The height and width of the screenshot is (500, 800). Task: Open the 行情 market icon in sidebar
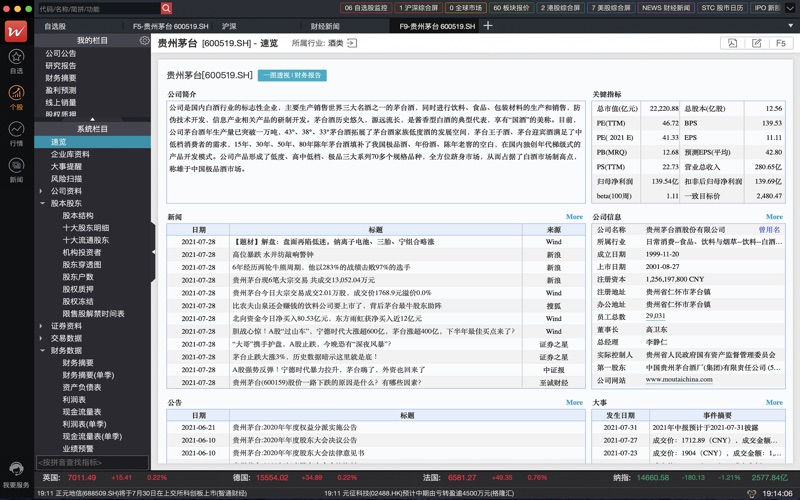16,134
